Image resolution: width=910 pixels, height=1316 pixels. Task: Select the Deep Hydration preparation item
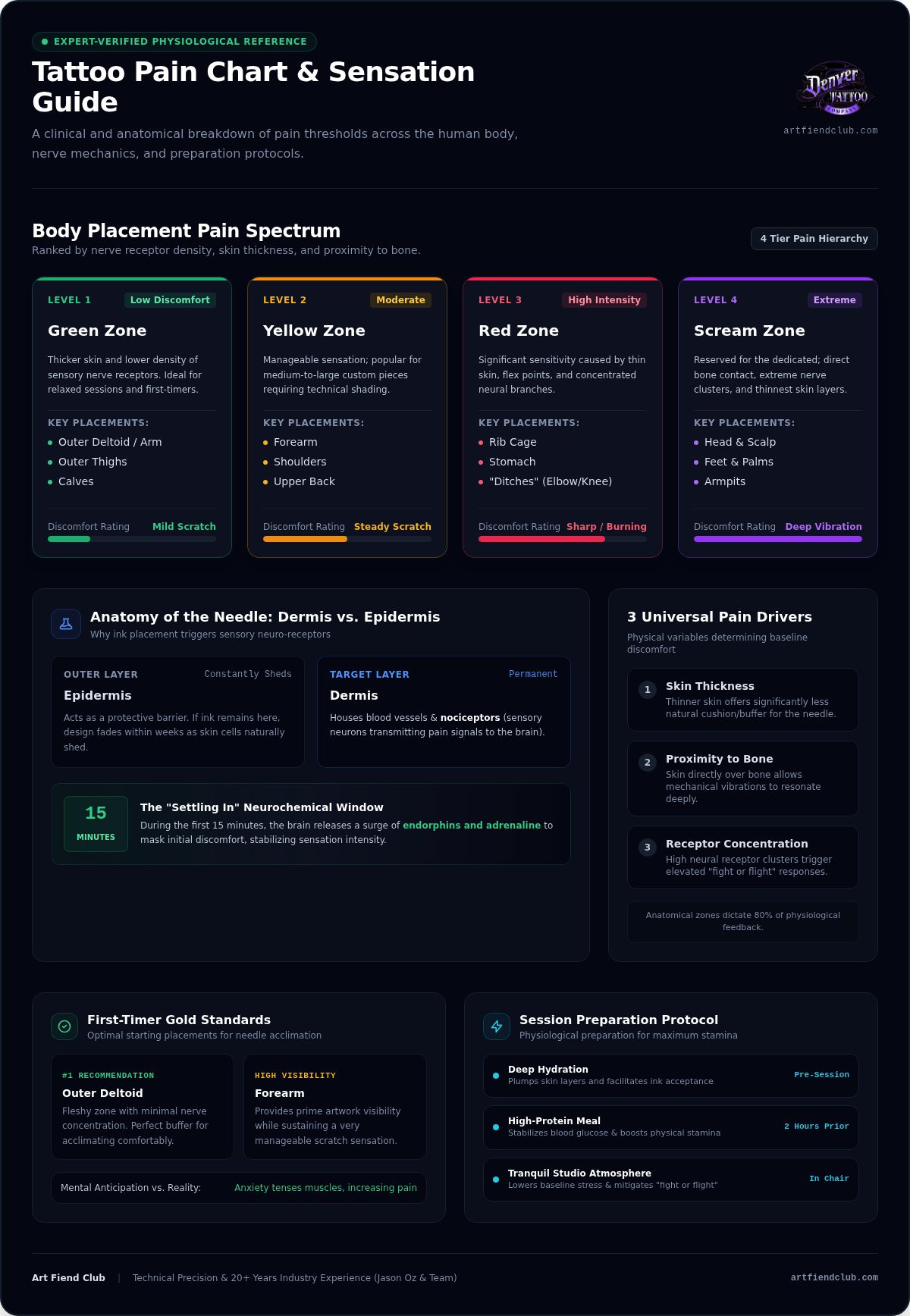pyautogui.click(x=671, y=1075)
